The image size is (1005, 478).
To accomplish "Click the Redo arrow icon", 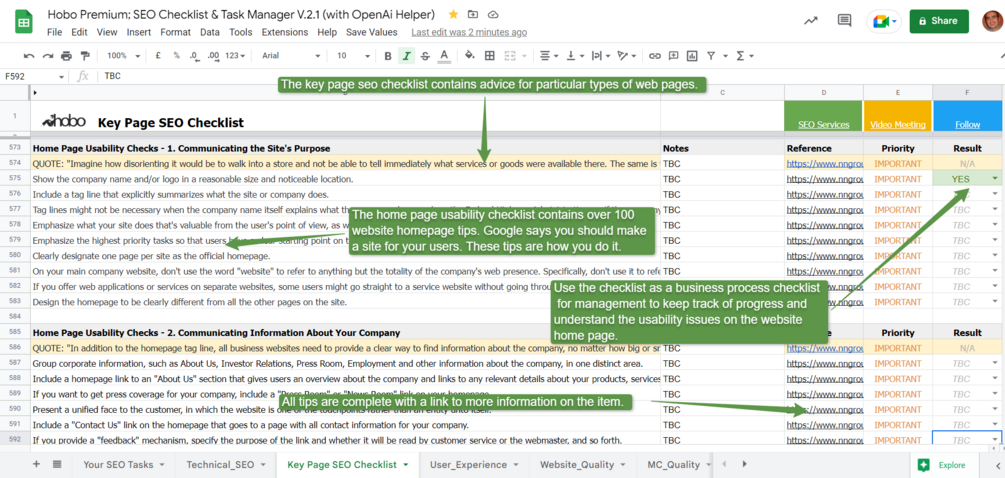I will tap(47, 56).
